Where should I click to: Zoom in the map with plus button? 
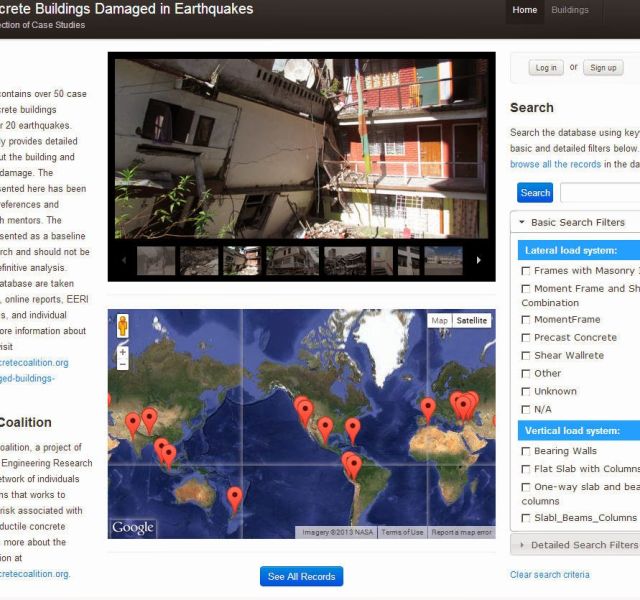(x=122, y=352)
